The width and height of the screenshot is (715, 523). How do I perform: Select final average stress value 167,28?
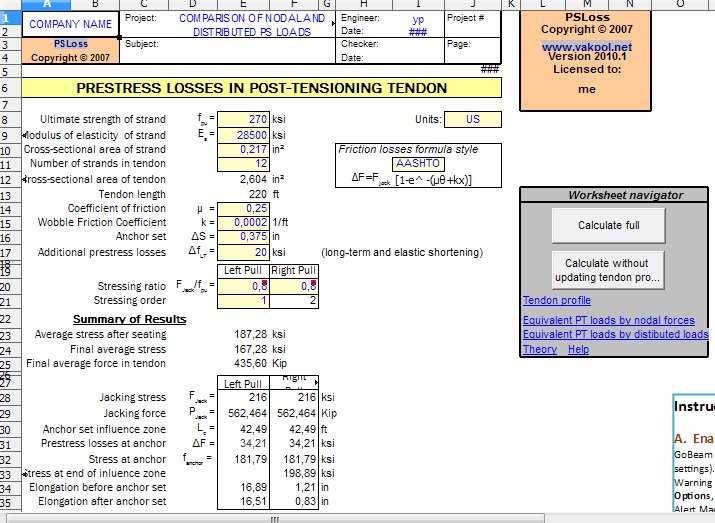pos(250,349)
